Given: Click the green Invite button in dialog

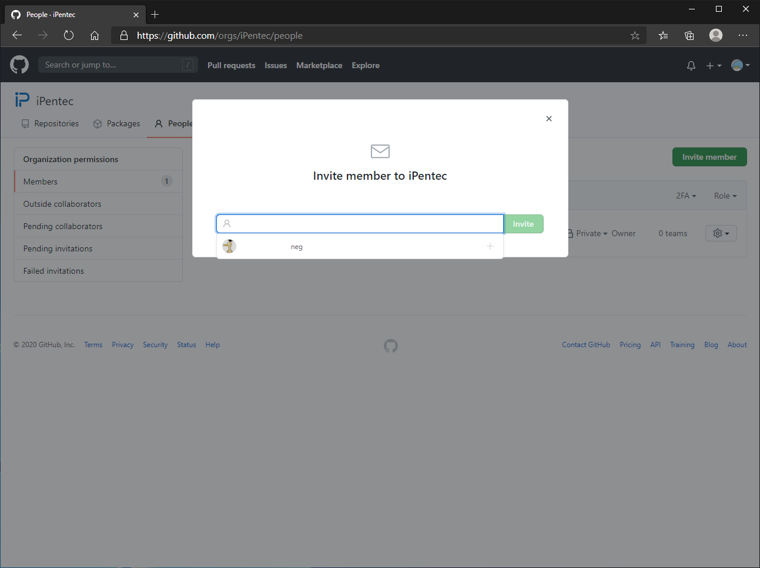Looking at the screenshot, I should (x=523, y=224).
